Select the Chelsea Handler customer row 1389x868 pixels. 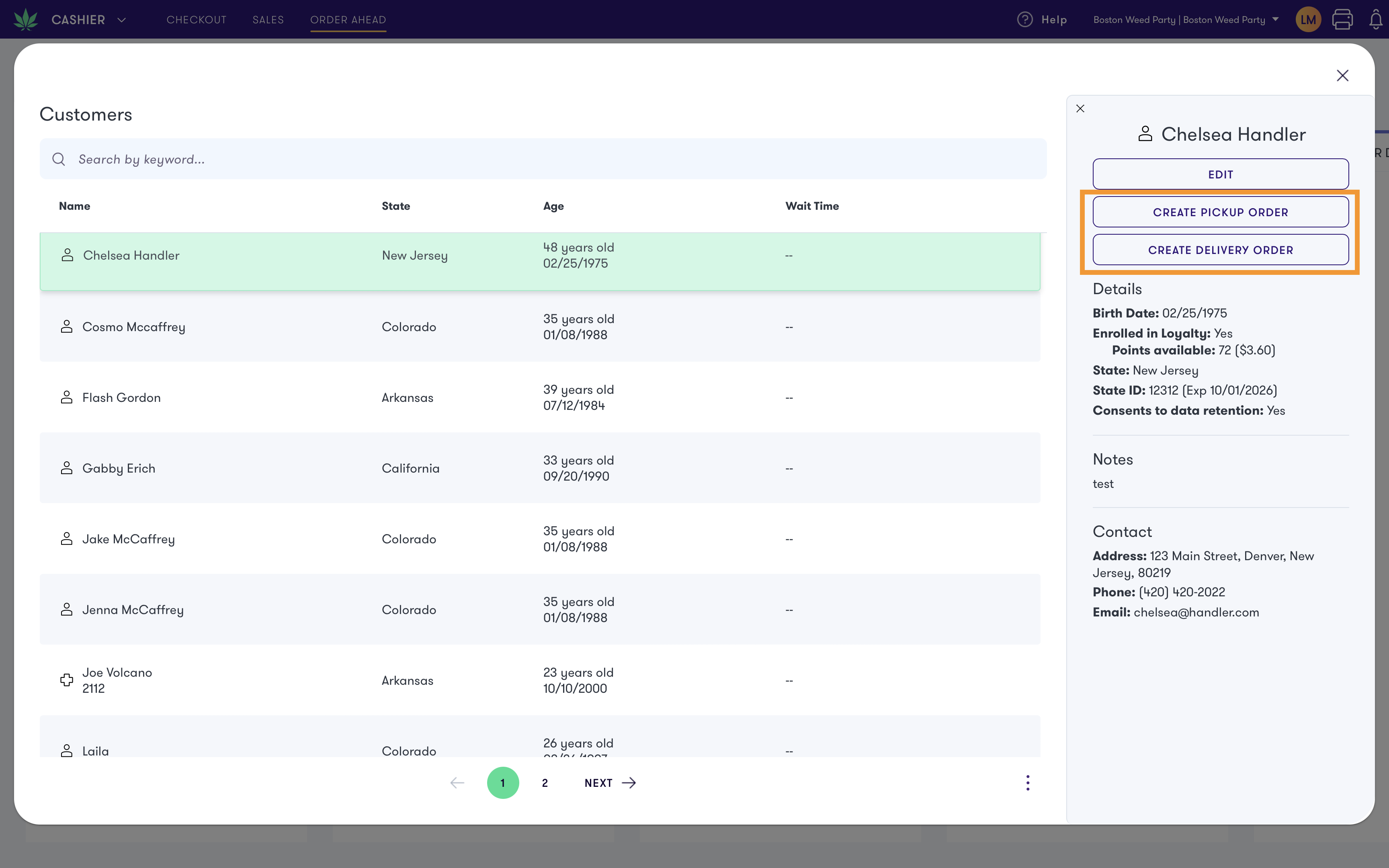pos(539,261)
